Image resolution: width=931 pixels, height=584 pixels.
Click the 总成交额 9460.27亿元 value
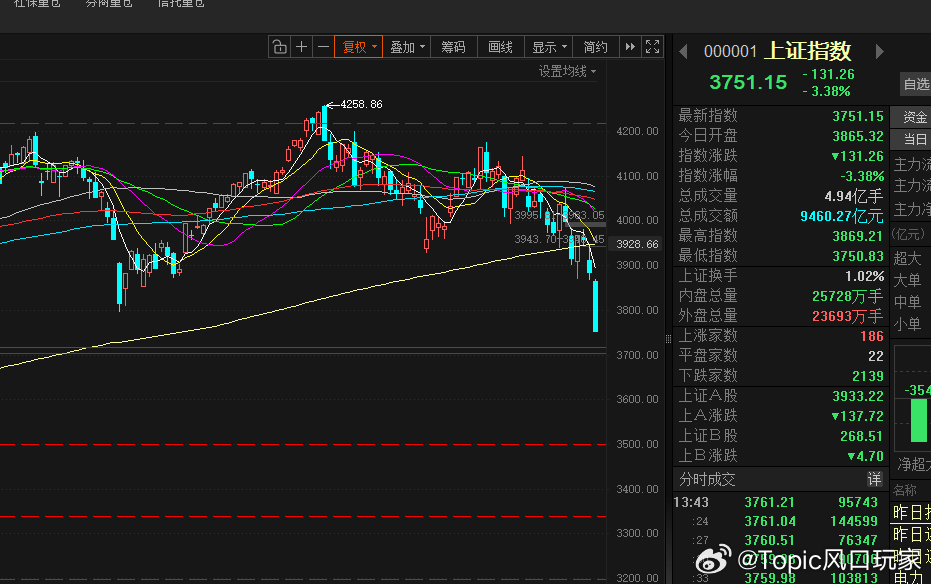coord(841,216)
